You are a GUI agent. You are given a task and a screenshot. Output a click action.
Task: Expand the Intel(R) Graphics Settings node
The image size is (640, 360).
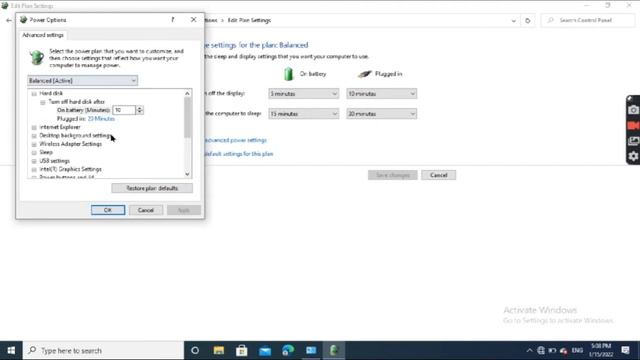pyautogui.click(x=34, y=169)
